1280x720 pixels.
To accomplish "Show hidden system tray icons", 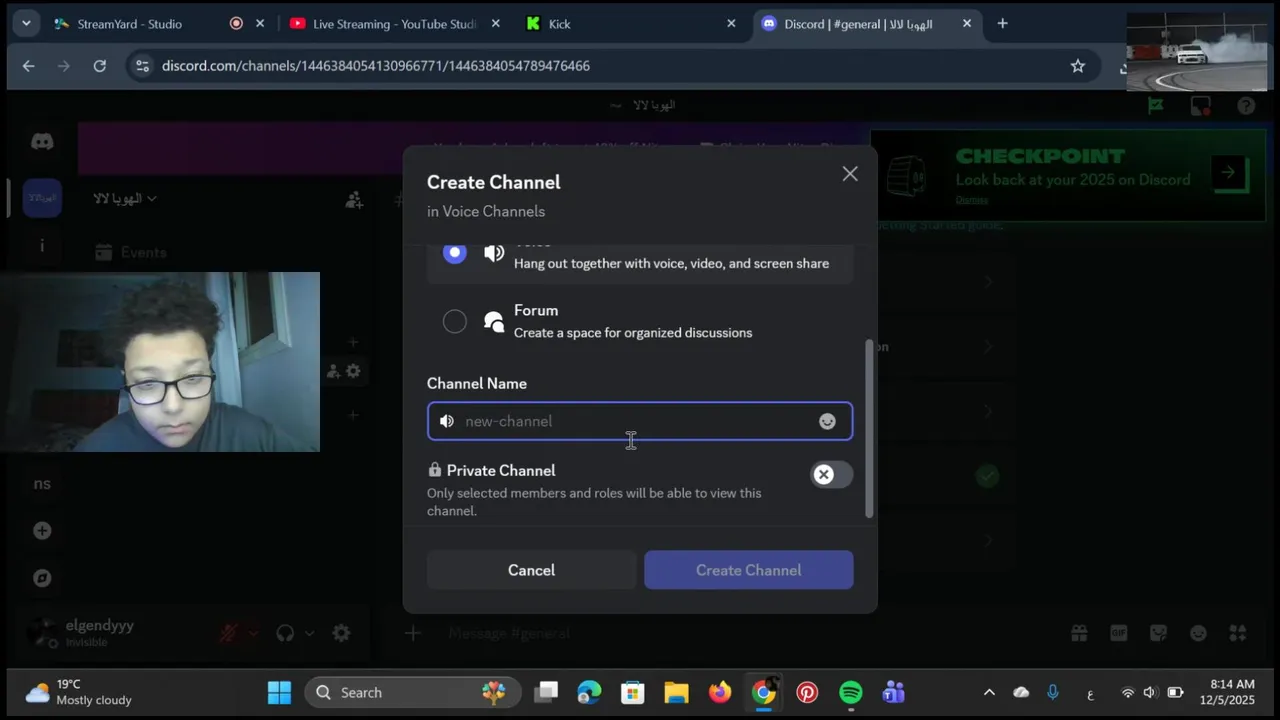I will [989, 692].
